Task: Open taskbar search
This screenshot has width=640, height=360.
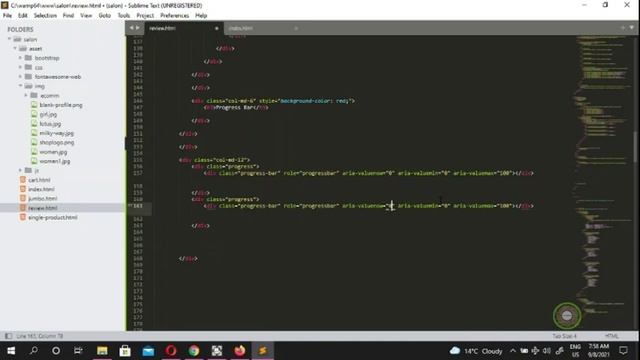Action: pyautogui.click(x=34, y=351)
